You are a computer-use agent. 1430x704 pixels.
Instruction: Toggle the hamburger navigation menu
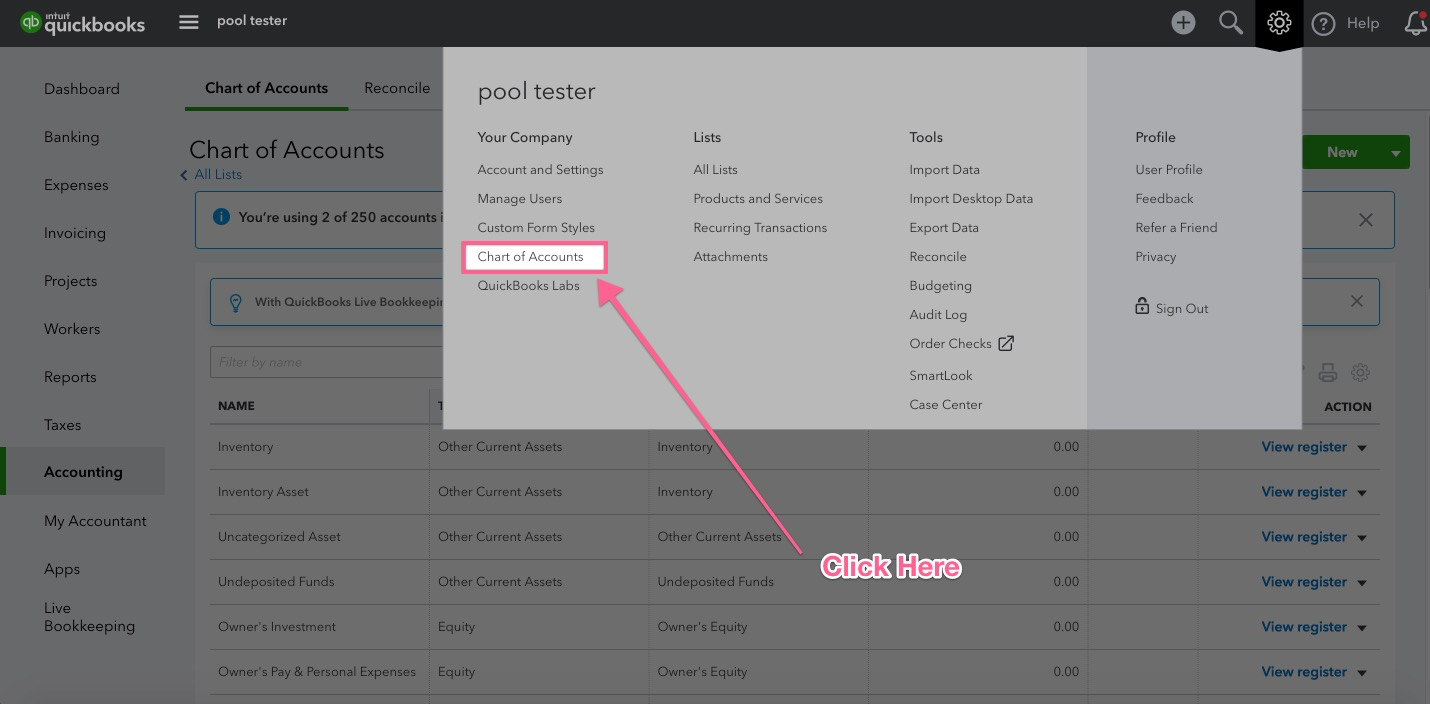point(189,21)
